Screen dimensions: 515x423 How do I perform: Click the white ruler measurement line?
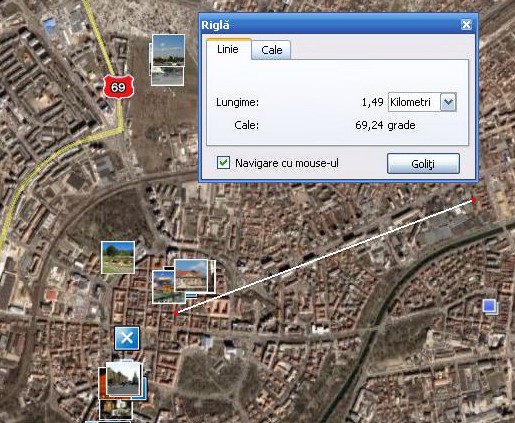[x=325, y=256]
